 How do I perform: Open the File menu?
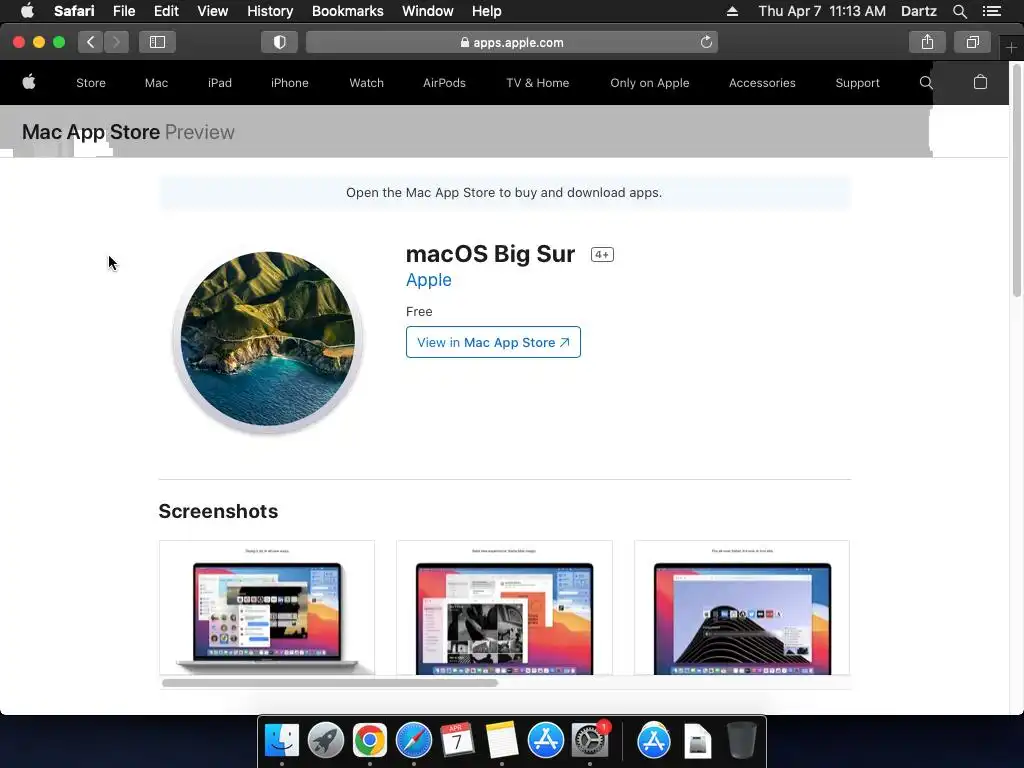123,11
